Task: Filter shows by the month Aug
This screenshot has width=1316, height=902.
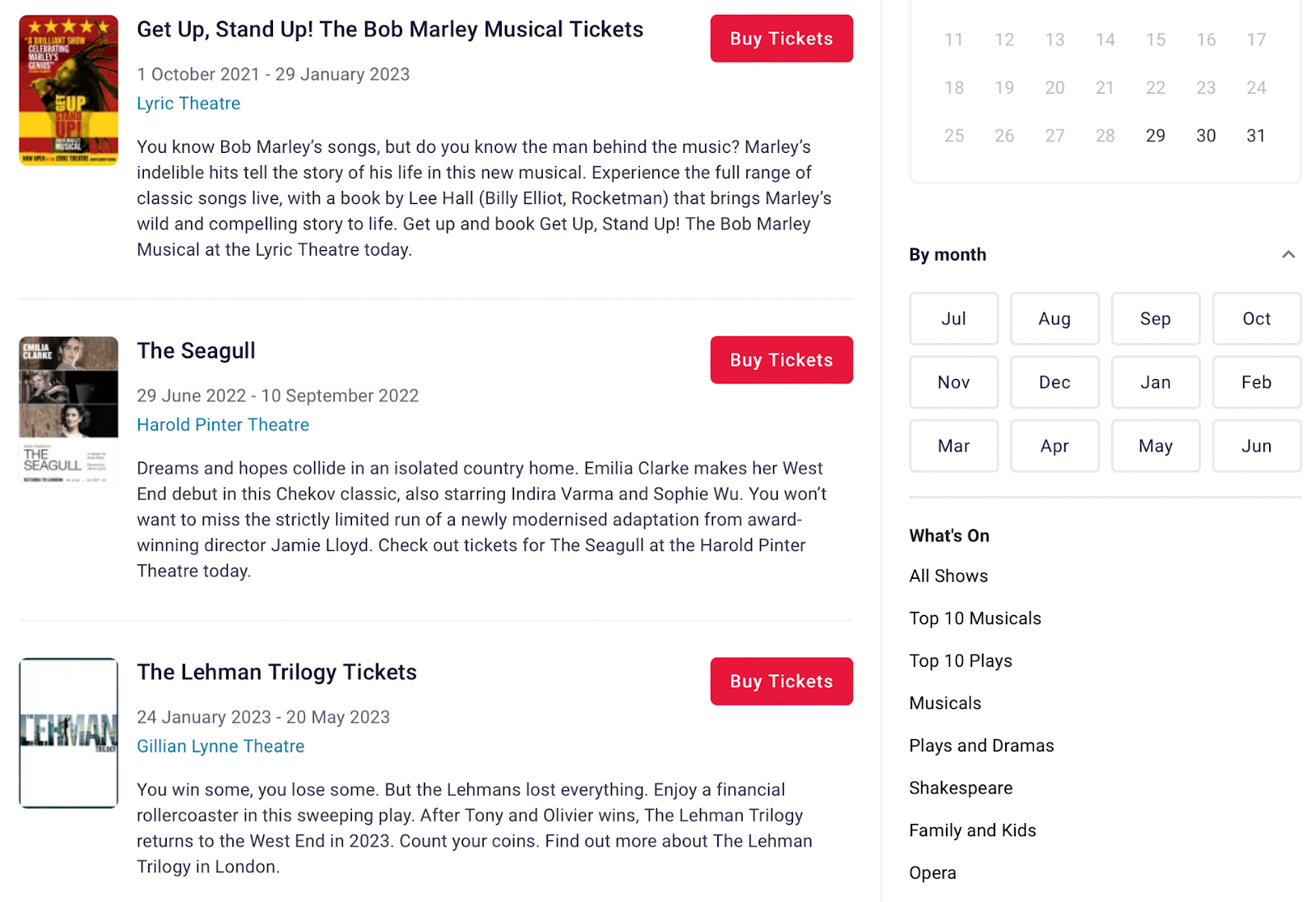Action: click(x=1054, y=319)
